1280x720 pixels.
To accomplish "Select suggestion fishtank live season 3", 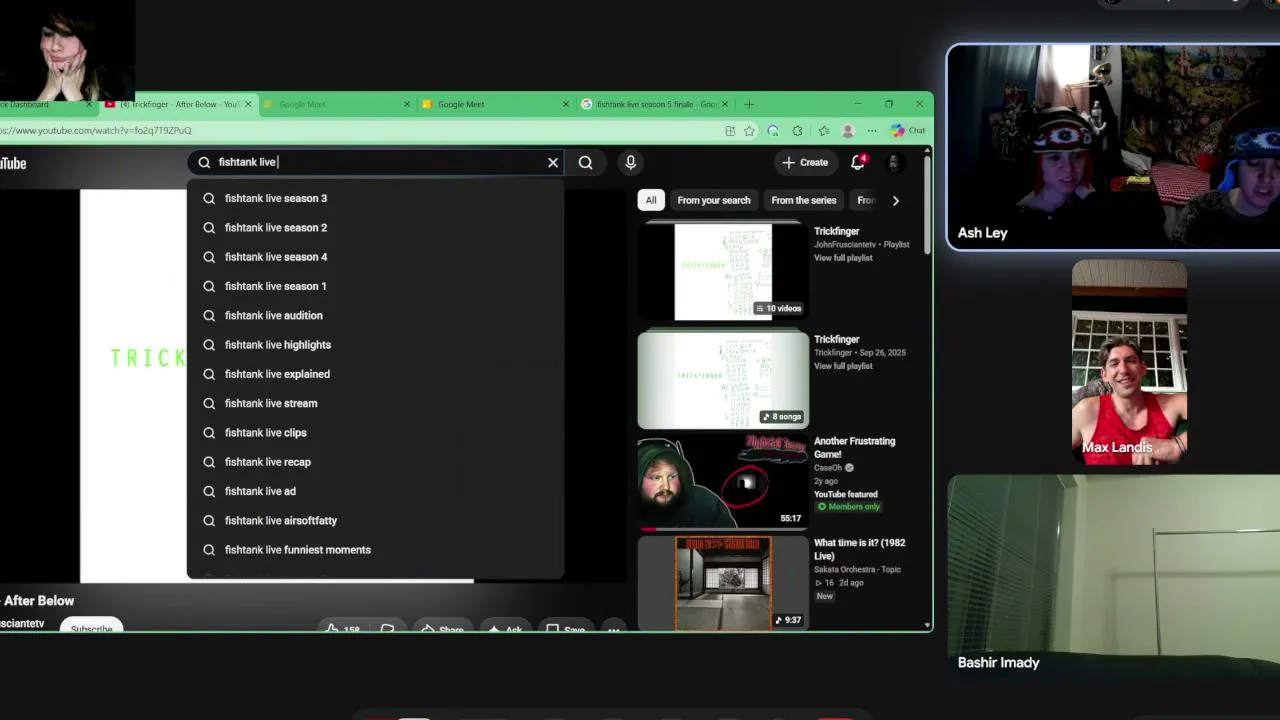I will click(375, 198).
